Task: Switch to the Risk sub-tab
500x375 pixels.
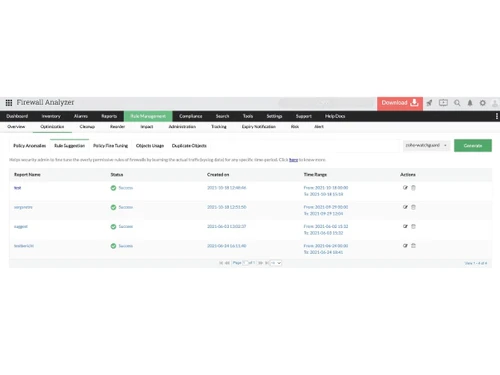Action: [x=295, y=127]
